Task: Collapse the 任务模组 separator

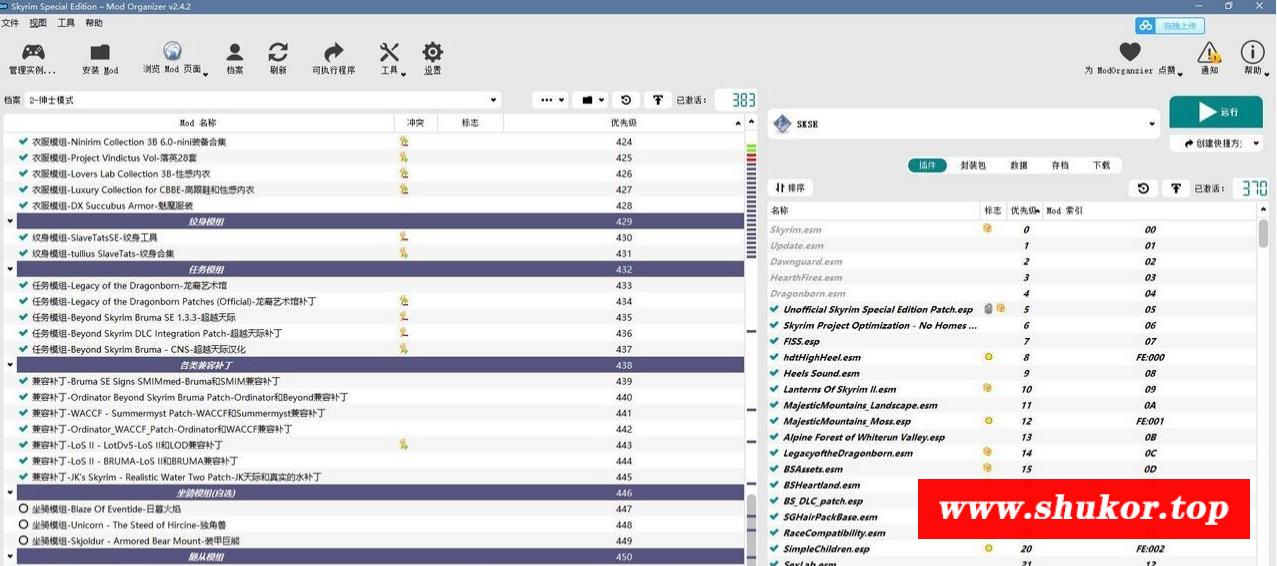Action: (x=10, y=270)
